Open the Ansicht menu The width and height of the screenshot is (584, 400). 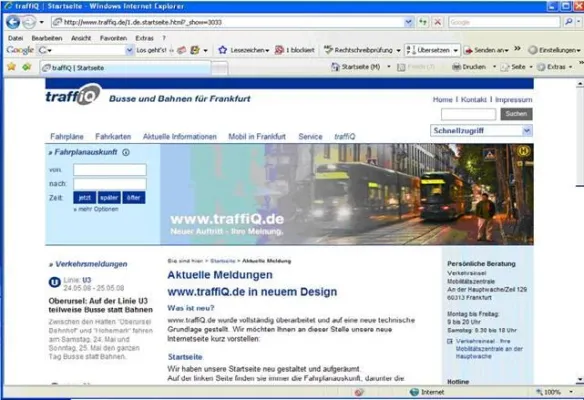pyautogui.click(x=81, y=38)
